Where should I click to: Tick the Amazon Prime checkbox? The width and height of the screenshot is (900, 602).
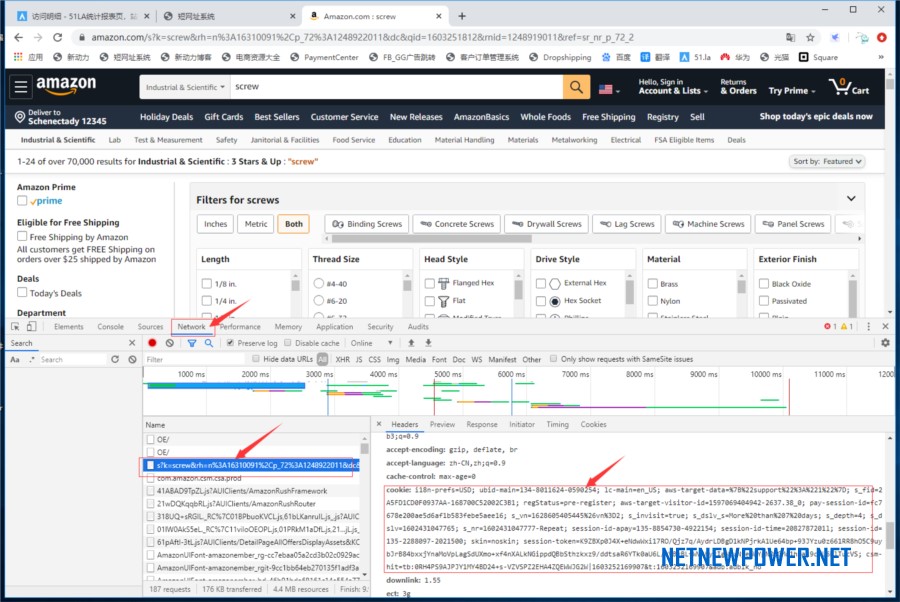22,200
